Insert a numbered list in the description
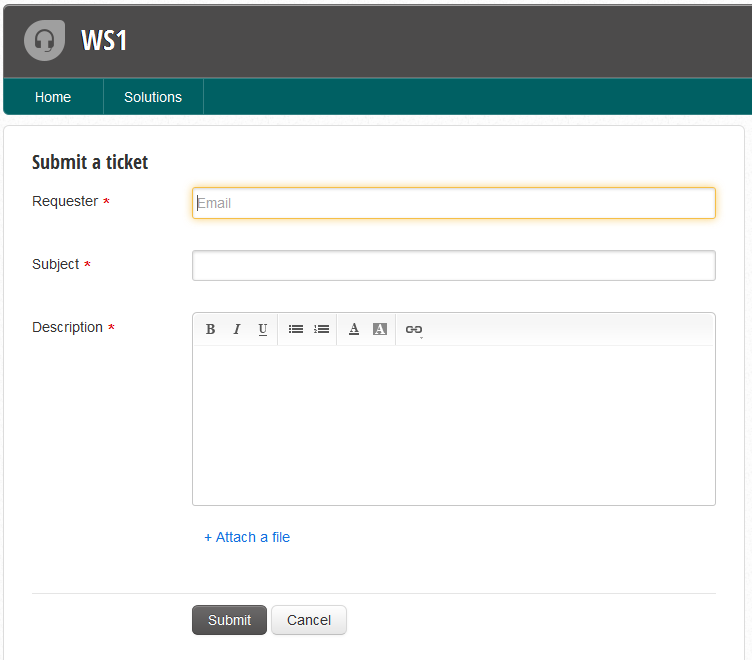The height and width of the screenshot is (660, 752). [322, 329]
